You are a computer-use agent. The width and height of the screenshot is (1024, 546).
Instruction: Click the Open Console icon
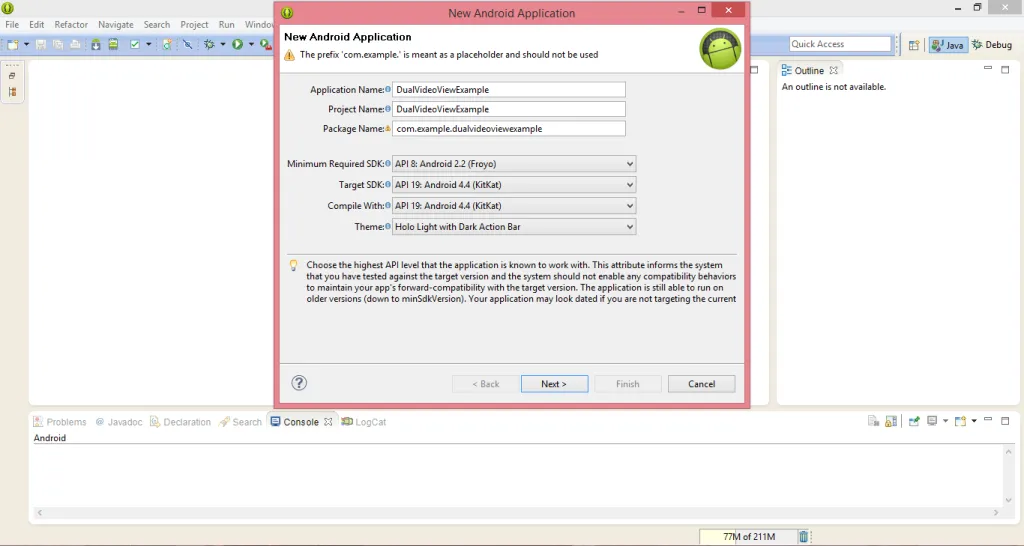tap(960, 421)
